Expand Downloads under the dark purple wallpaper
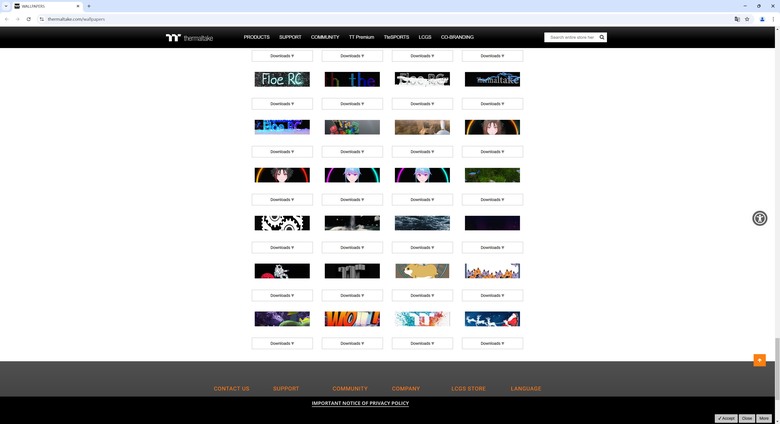The image size is (780, 424). (x=492, y=247)
